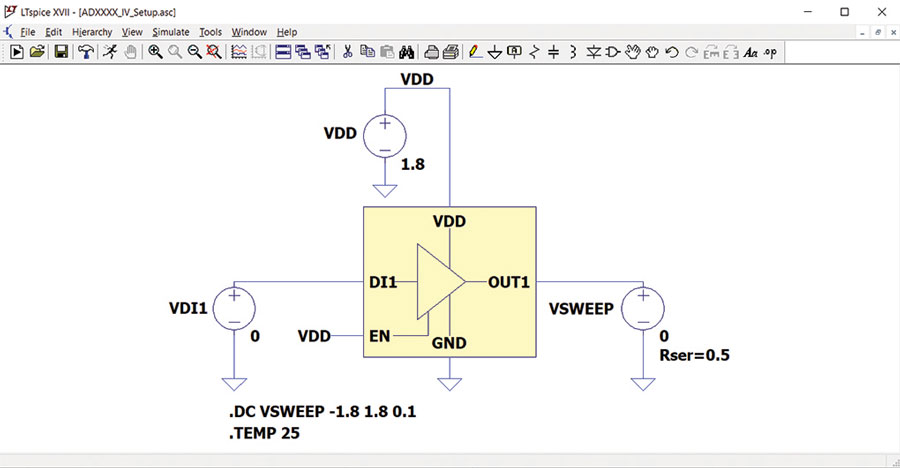
Task: Open the Hierarchy menu
Action: 92,32
